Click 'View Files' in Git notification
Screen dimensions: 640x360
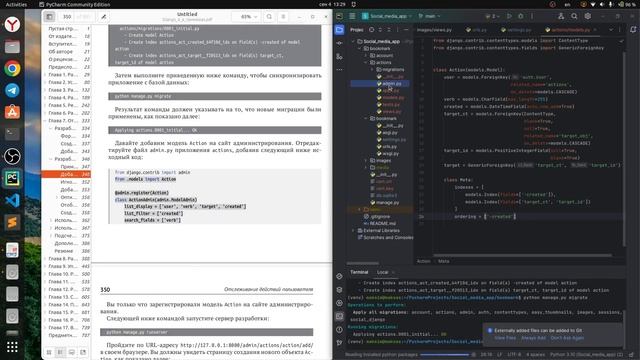[x=505, y=338]
